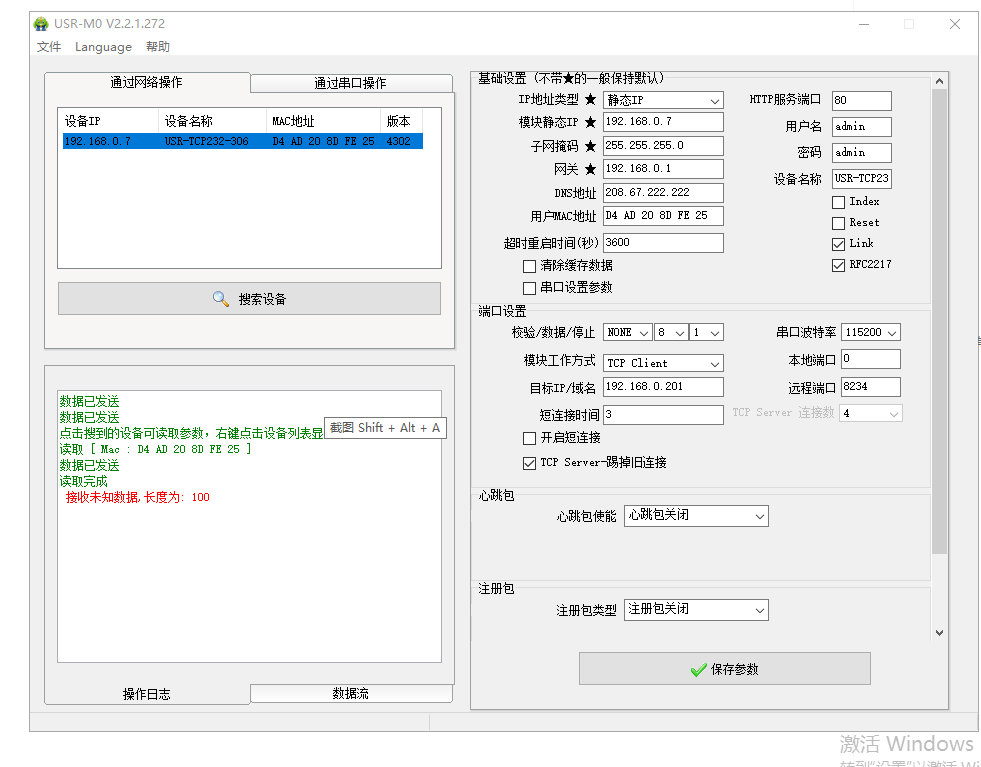
Task: Switch to the 数据流 tab
Action: 350,693
